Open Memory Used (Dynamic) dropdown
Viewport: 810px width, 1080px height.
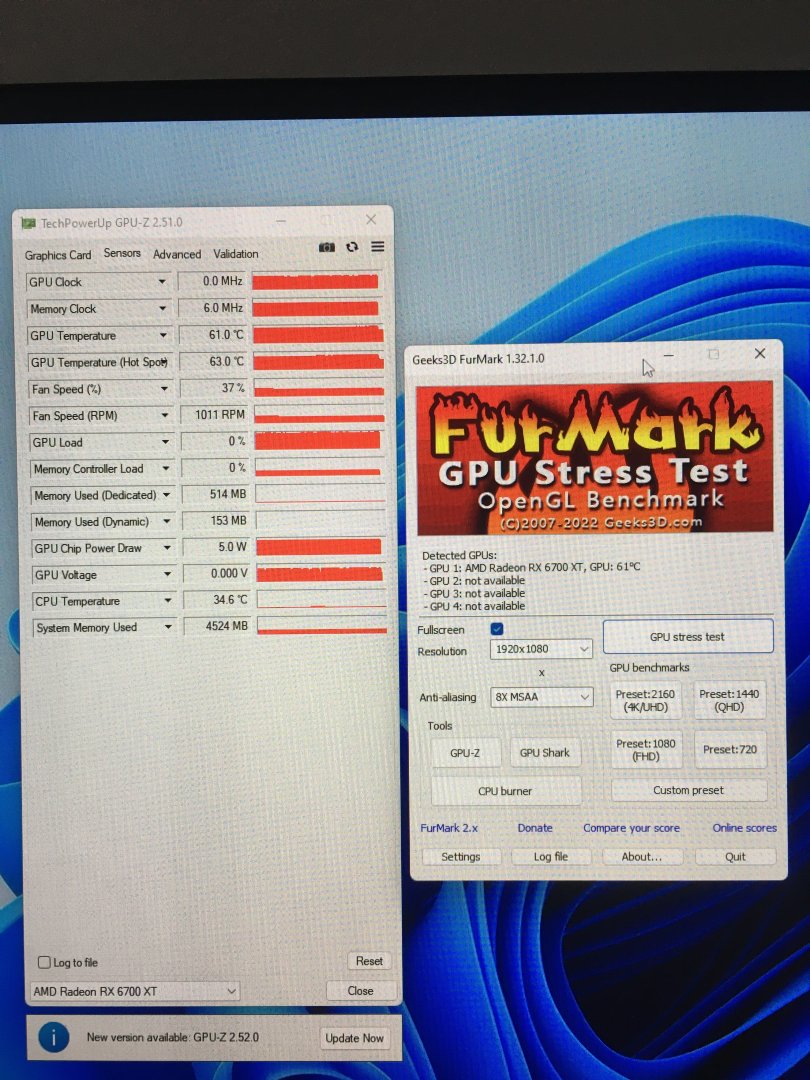[166, 522]
